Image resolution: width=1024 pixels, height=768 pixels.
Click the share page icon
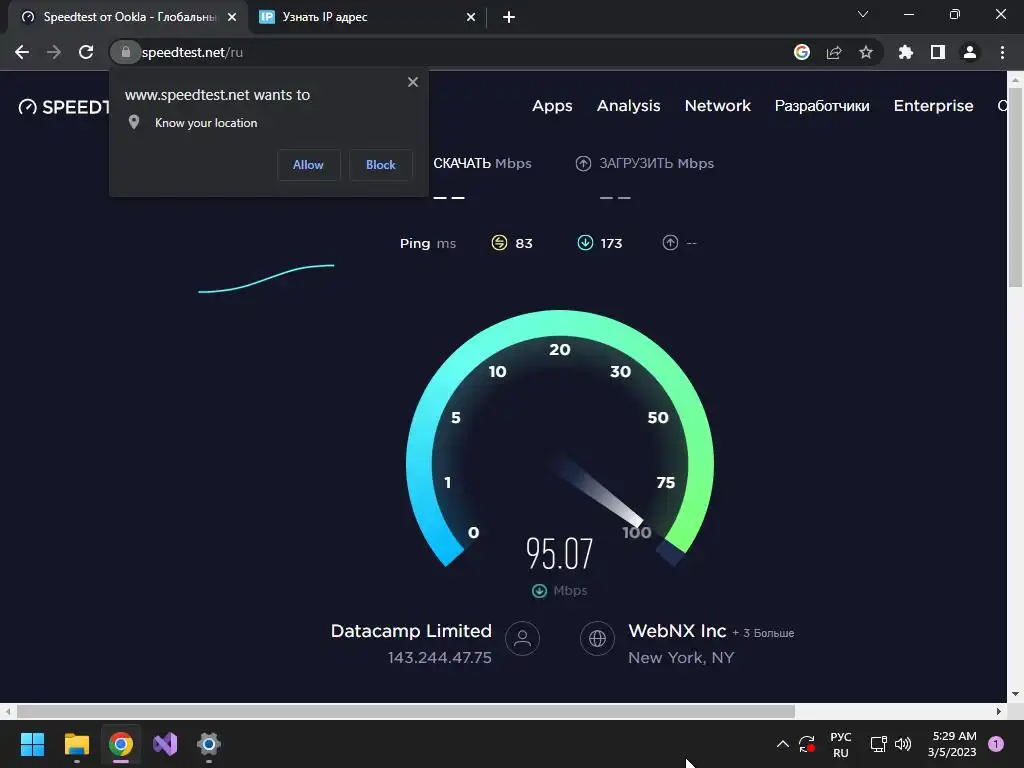(833, 52)
